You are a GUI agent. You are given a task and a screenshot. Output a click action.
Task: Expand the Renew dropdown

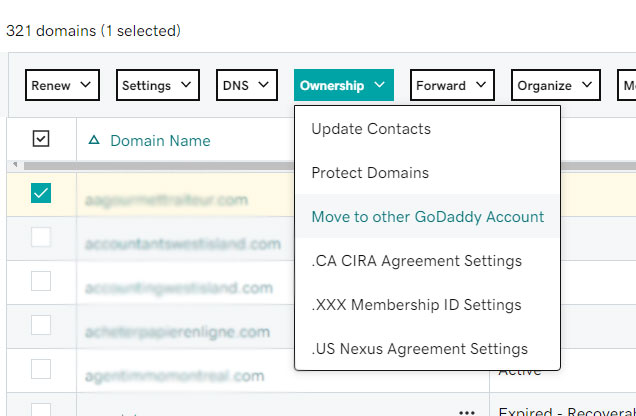pyautogui.click(x=62, y=85)
